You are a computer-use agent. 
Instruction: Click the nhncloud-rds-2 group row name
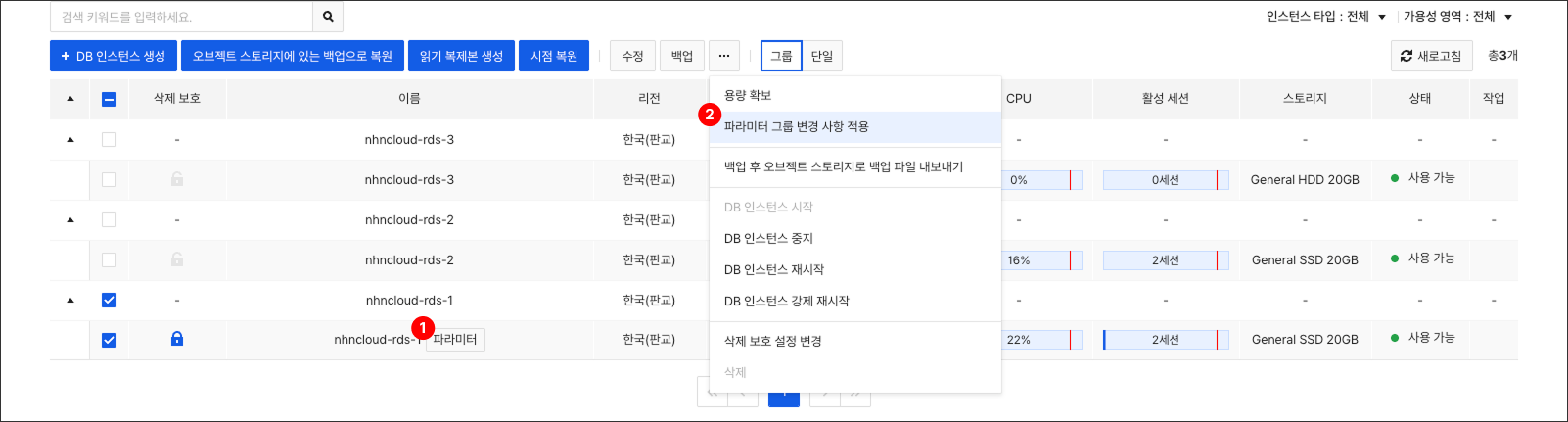point(409,220)
